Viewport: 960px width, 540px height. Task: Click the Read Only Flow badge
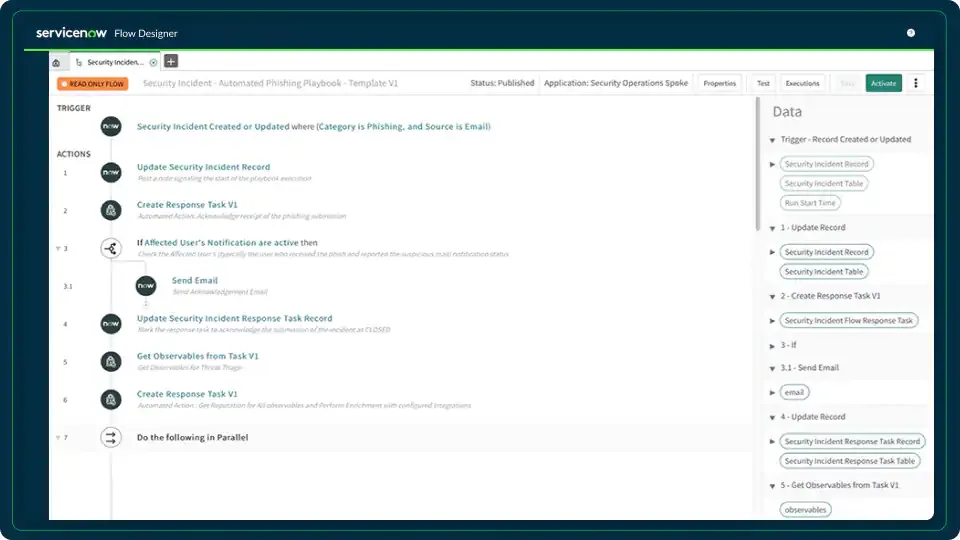point(92,84)
